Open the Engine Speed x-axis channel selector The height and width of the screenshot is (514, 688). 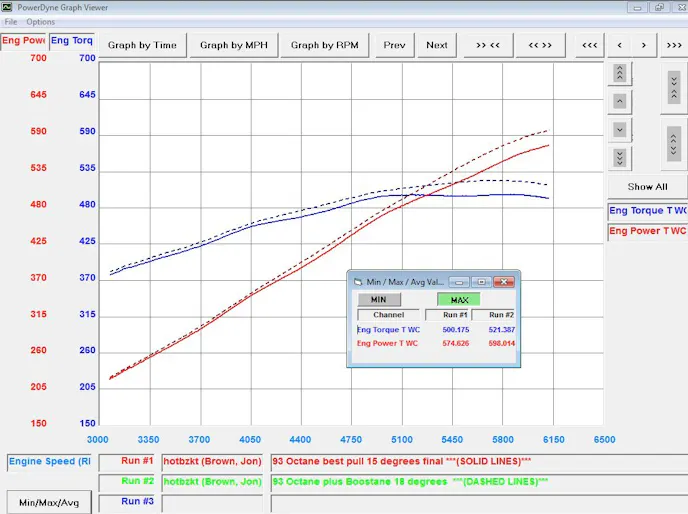(x=50, y=461)
